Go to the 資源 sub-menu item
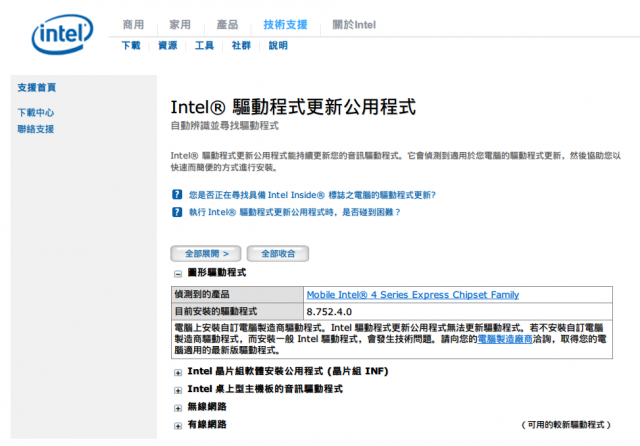 (x=168, y=45)
